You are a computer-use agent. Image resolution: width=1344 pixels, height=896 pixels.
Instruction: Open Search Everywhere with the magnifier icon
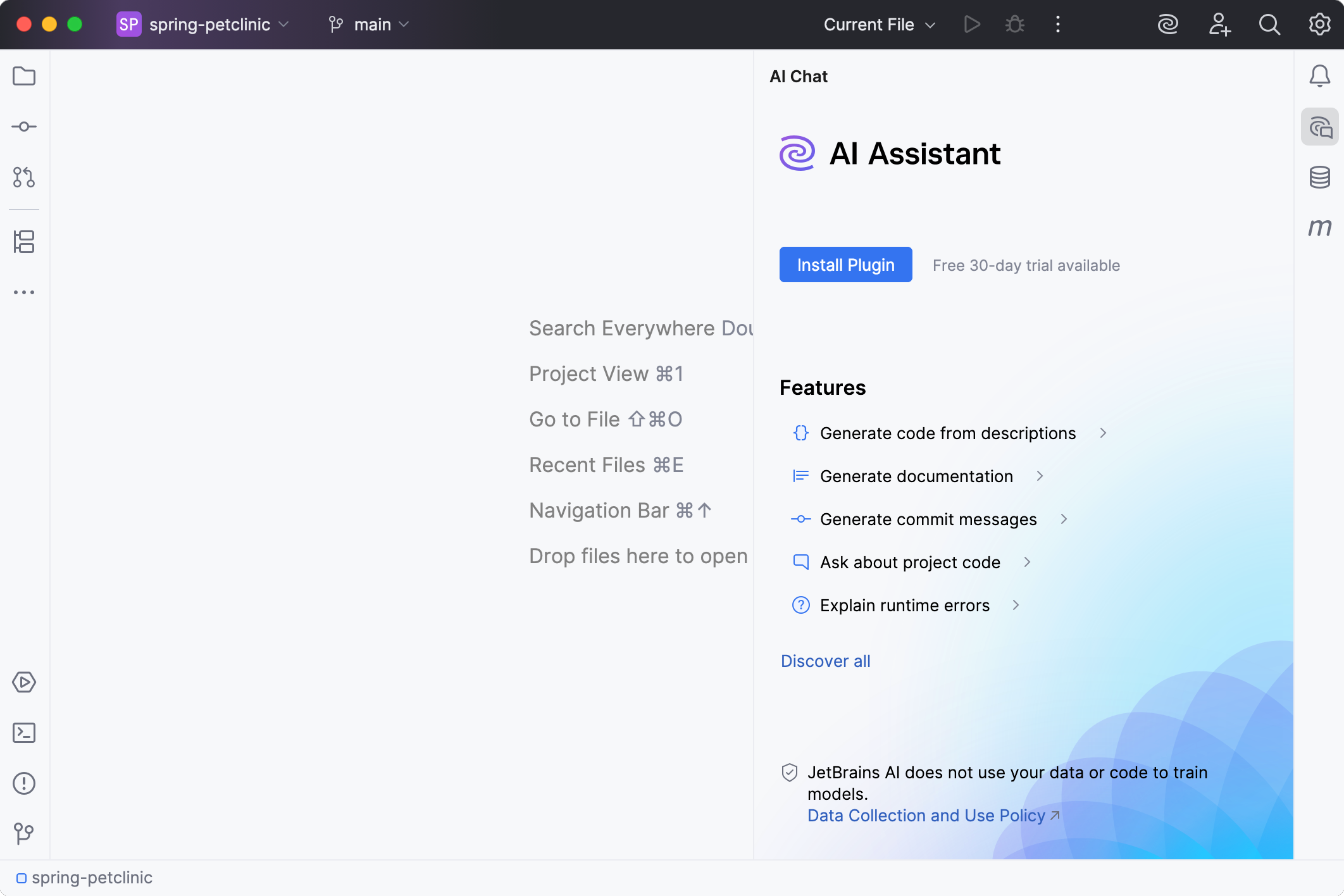1269,25
